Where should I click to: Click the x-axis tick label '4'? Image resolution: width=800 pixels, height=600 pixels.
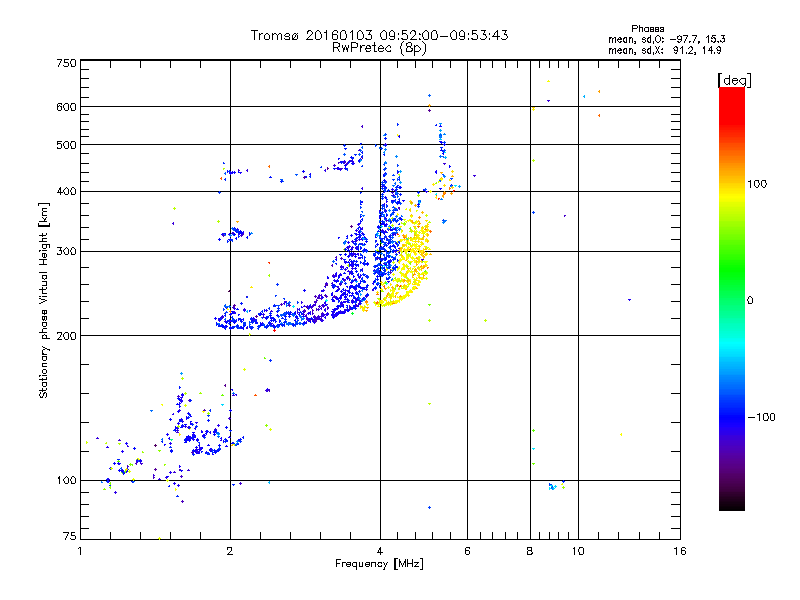pyautogui.click(x=380, y=551)
